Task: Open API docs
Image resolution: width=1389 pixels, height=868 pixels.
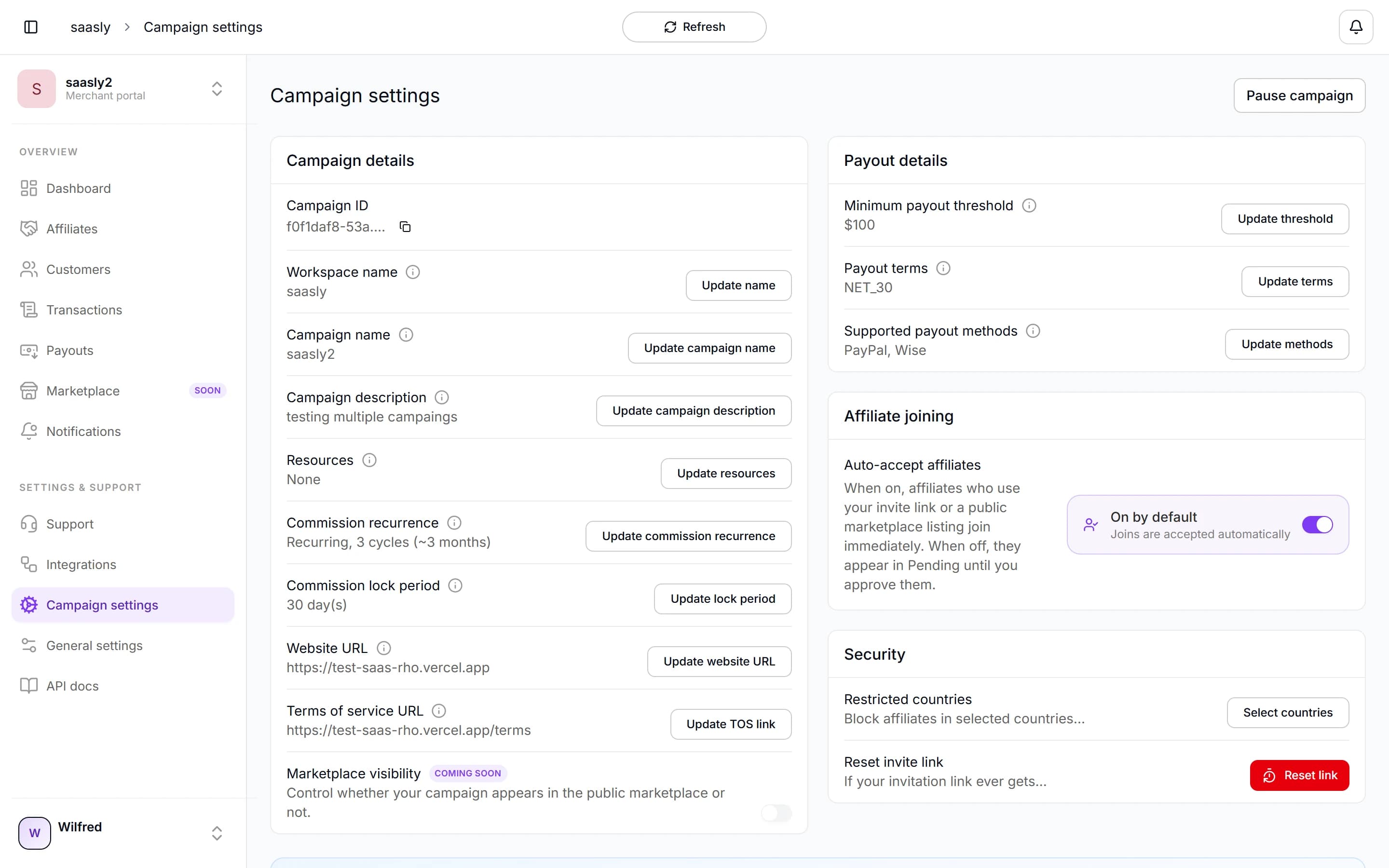Action: (x=123, y=686)
